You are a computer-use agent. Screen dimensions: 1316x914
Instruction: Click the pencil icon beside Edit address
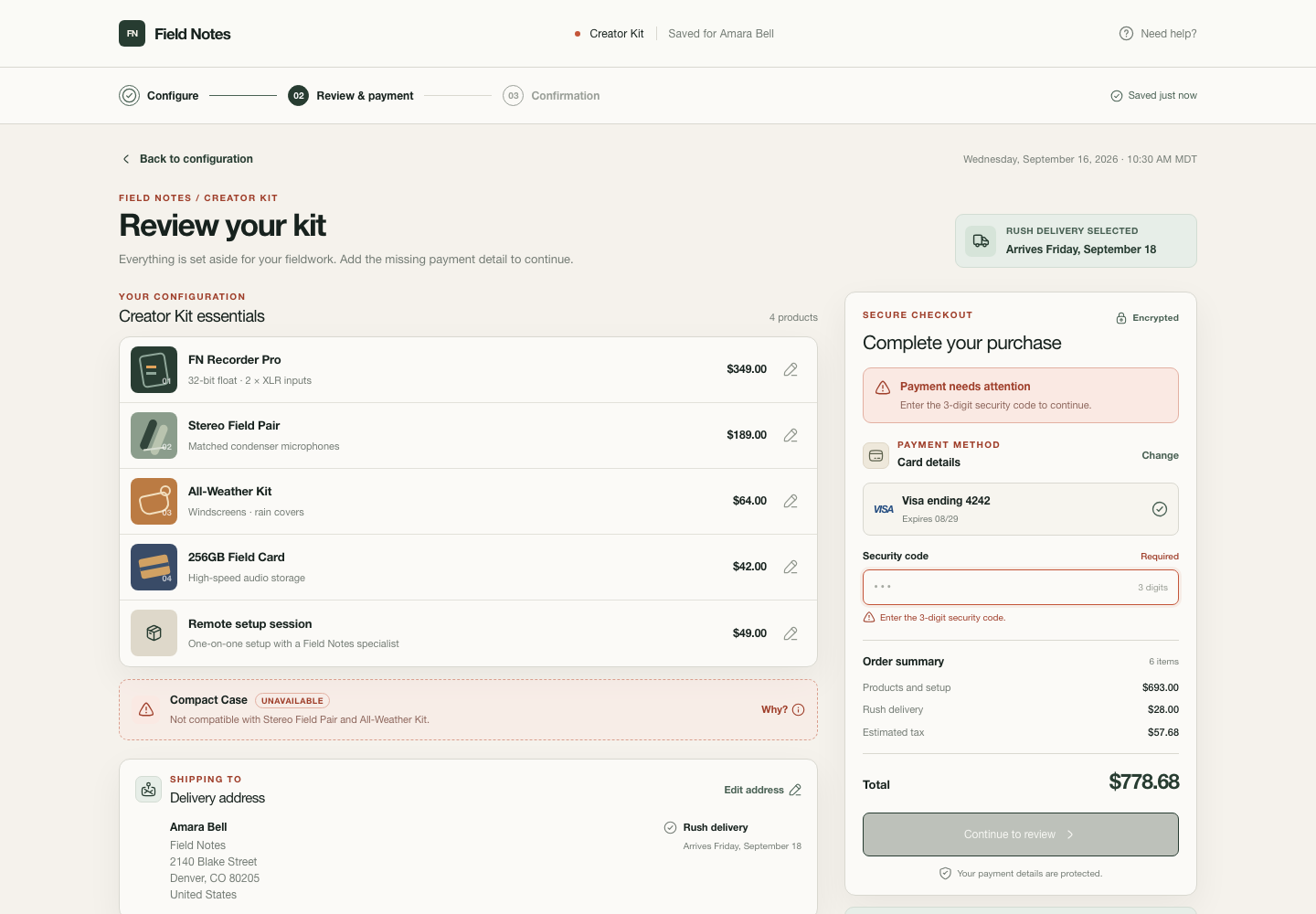(x=795, y=790)
